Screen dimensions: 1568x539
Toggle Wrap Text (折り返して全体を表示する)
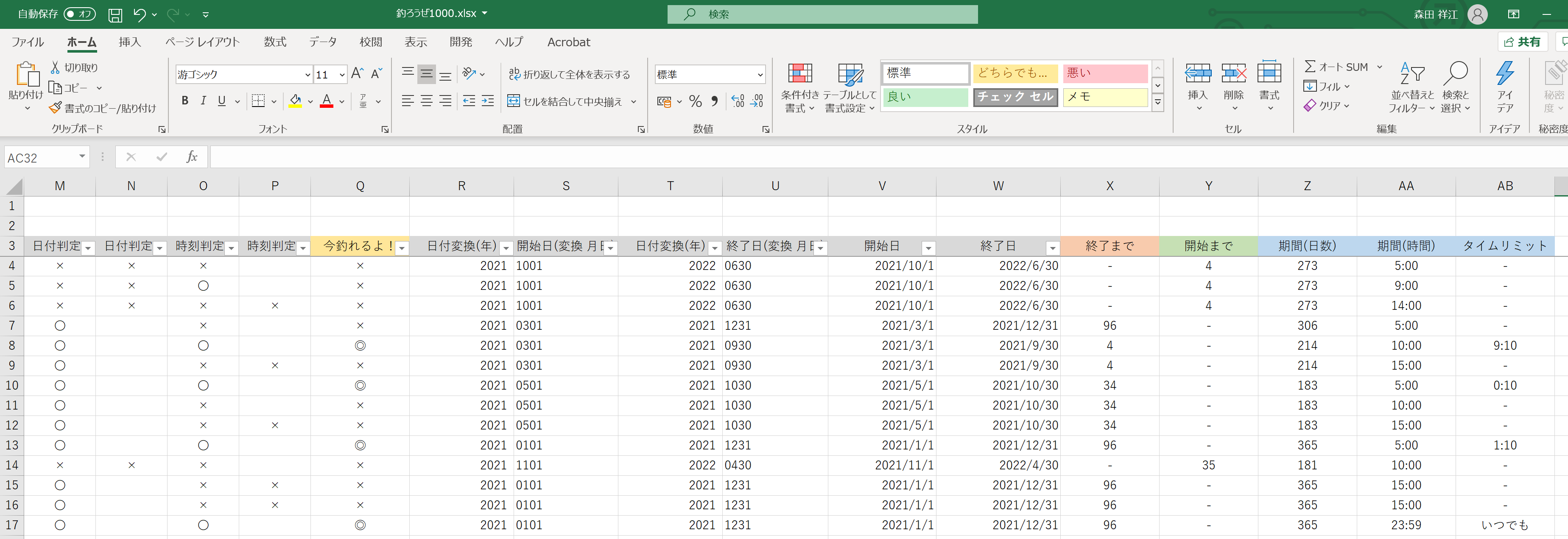click(569, 74)
